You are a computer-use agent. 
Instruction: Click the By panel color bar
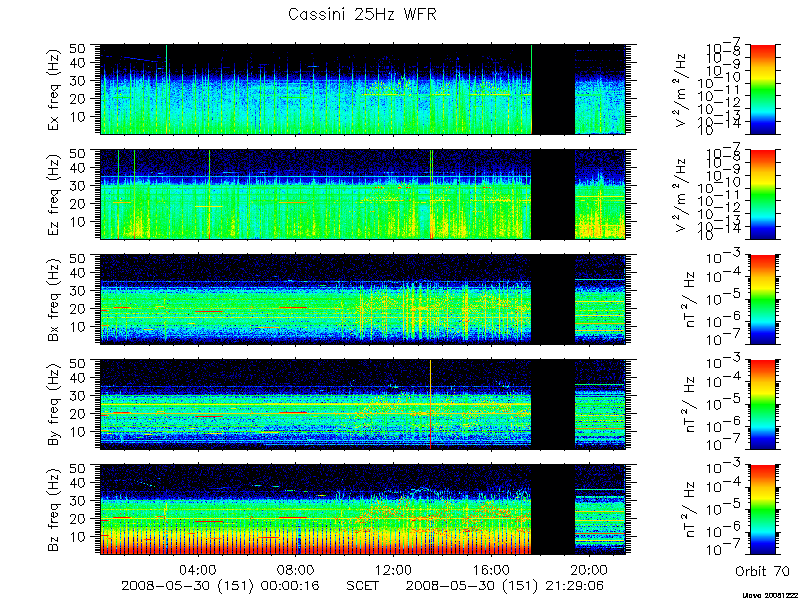coord(762,405)
